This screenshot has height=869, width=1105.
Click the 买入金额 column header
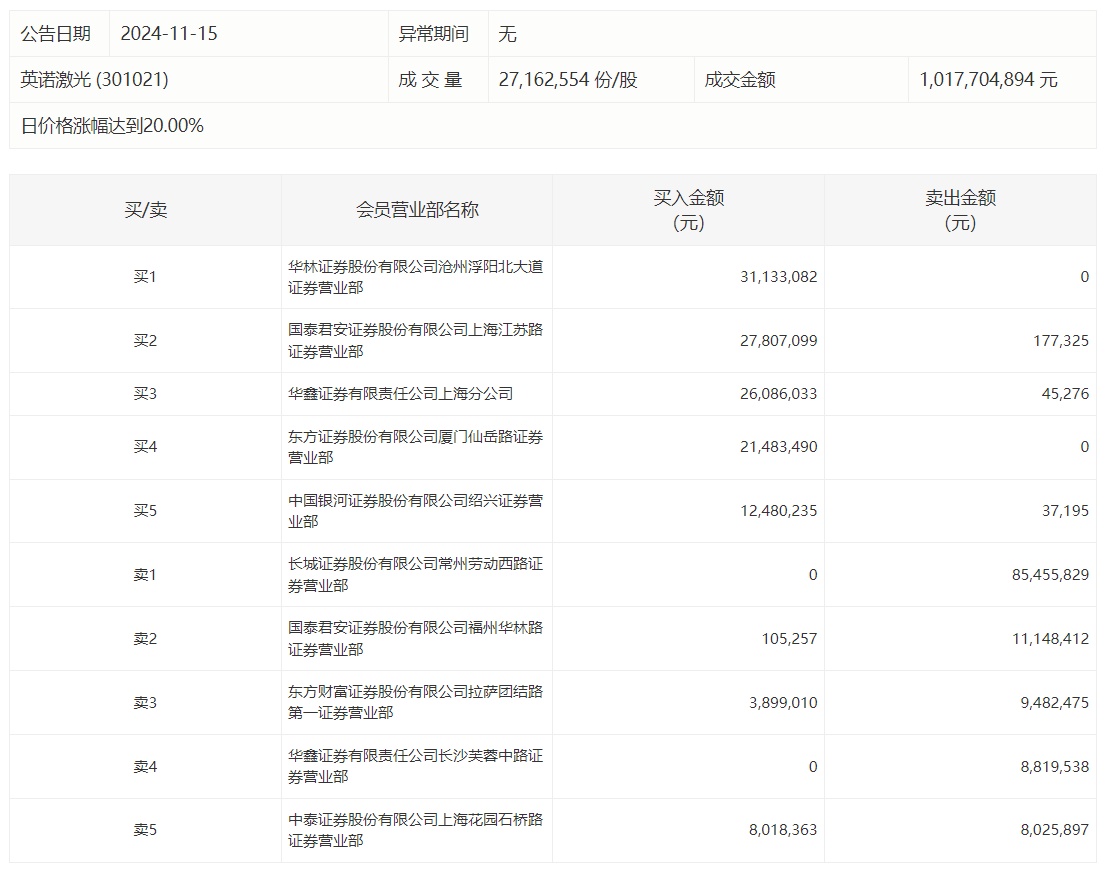tap(689, 210)
